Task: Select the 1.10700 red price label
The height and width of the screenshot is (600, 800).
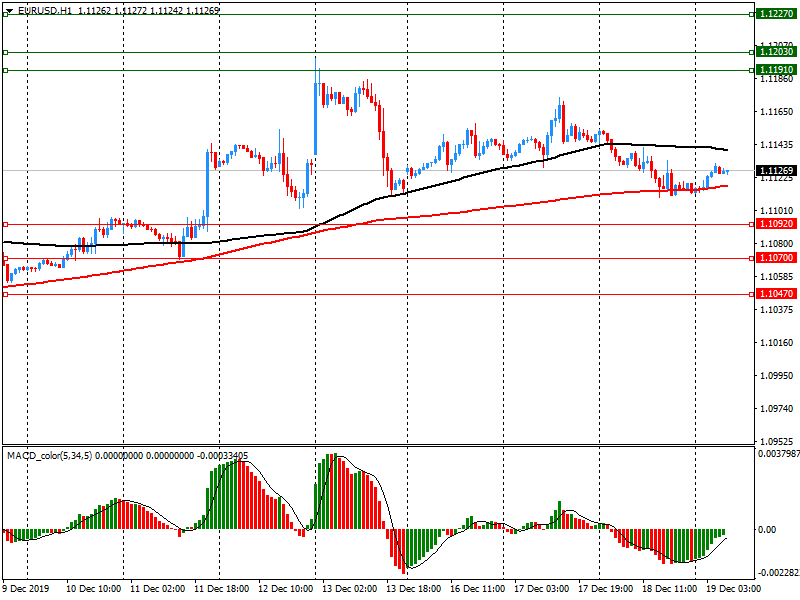Action: [777, 258]
